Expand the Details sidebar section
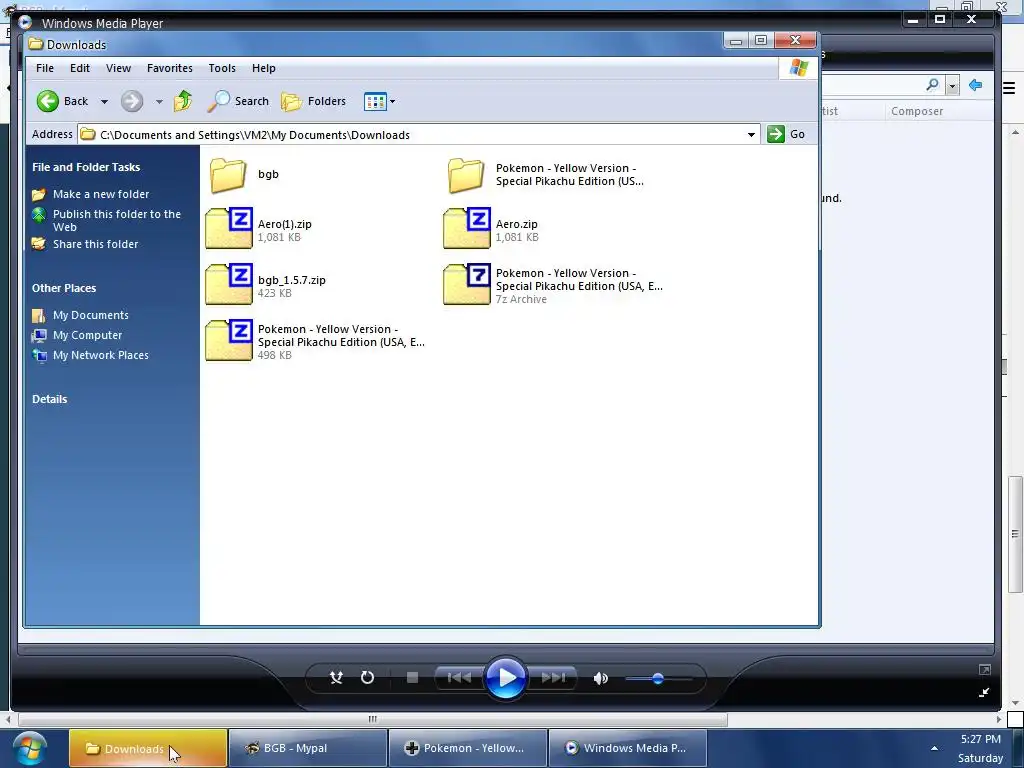Screen dimensions: 1024x768 [x=50, y=399]
